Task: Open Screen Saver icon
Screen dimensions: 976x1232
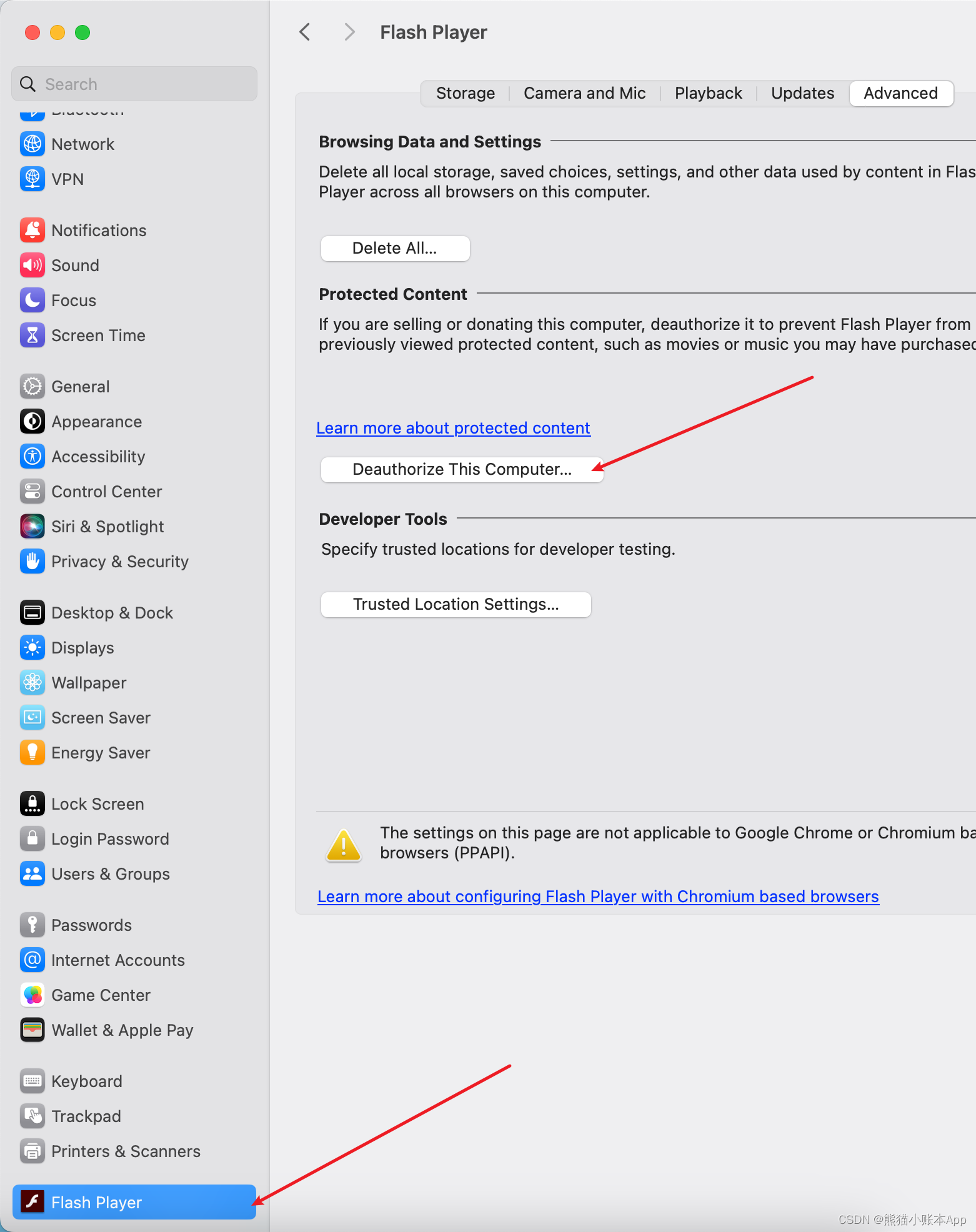Action: tap(32, 718)
